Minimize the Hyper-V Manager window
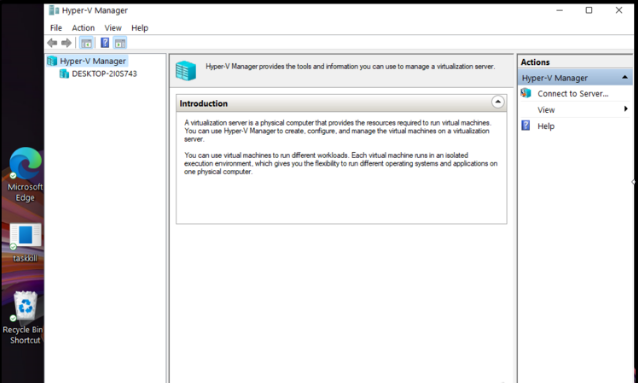 559,10
